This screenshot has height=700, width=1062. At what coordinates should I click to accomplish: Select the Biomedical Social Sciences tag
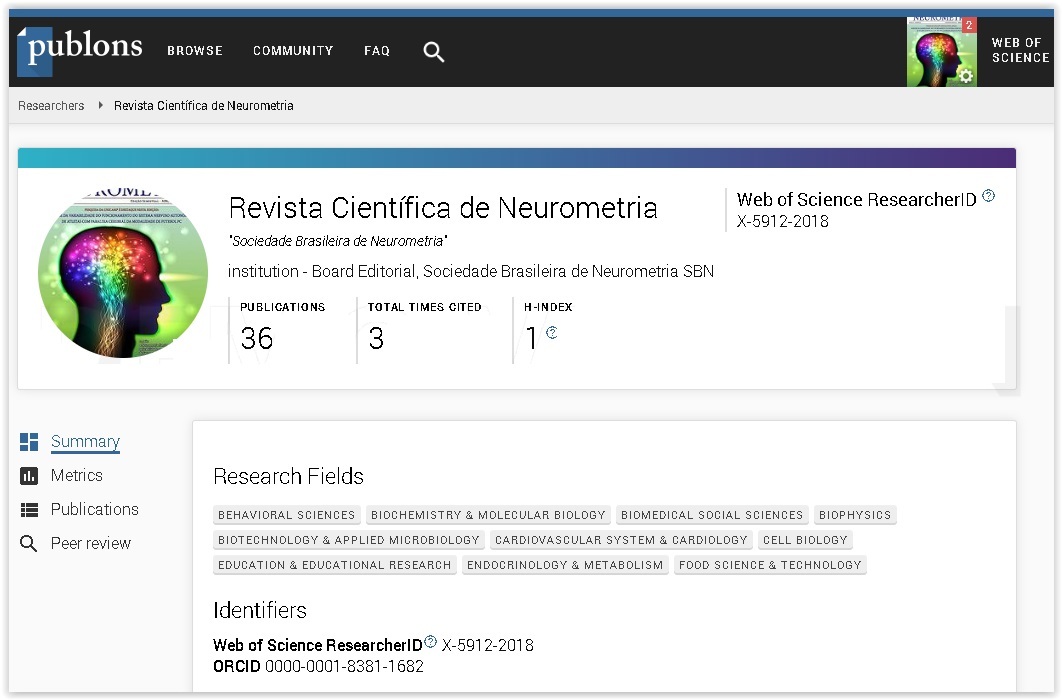coord(712,515)
